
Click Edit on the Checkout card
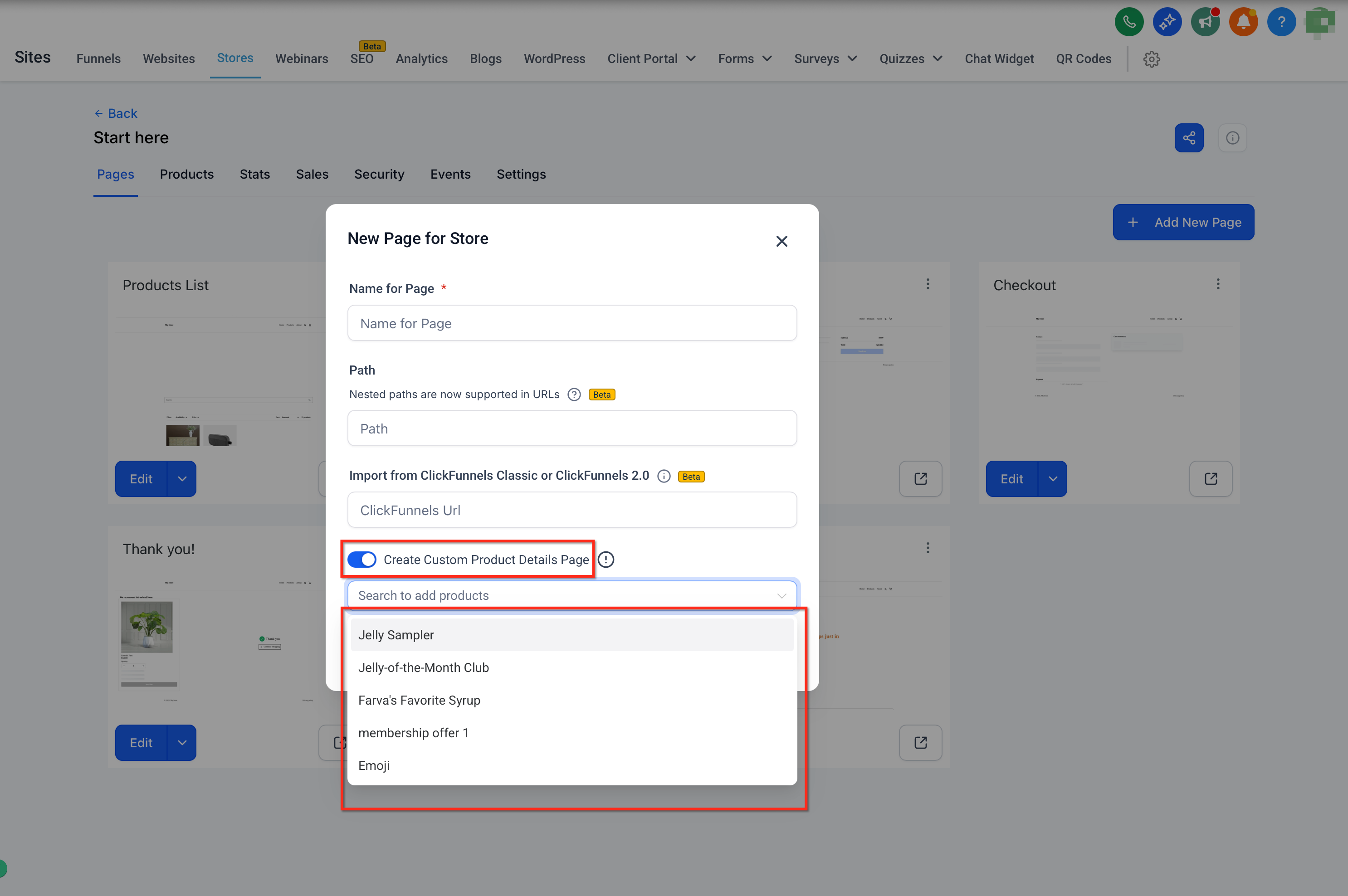point(1012,479)
